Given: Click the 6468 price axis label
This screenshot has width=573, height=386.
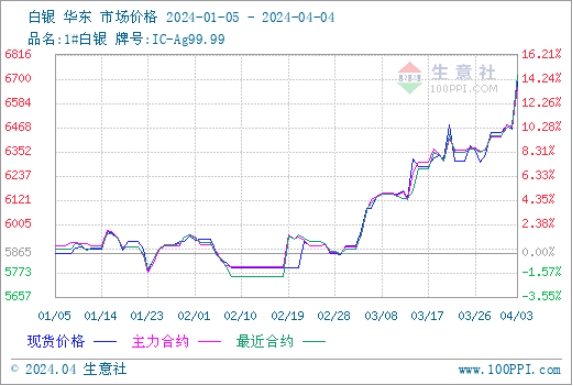Looking at the screenshot, I should [x=18, y=127].
